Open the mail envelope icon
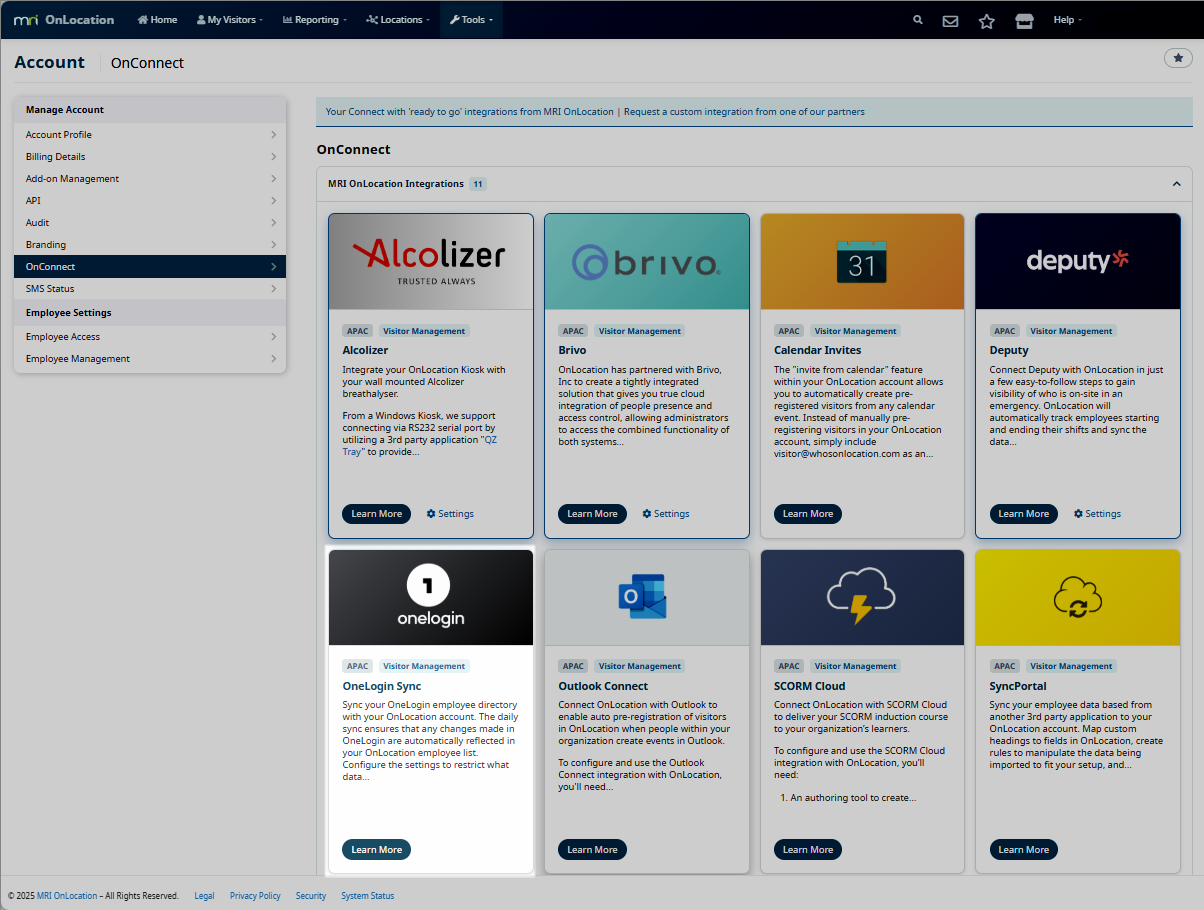1204x910 pixels. point(950,21)
